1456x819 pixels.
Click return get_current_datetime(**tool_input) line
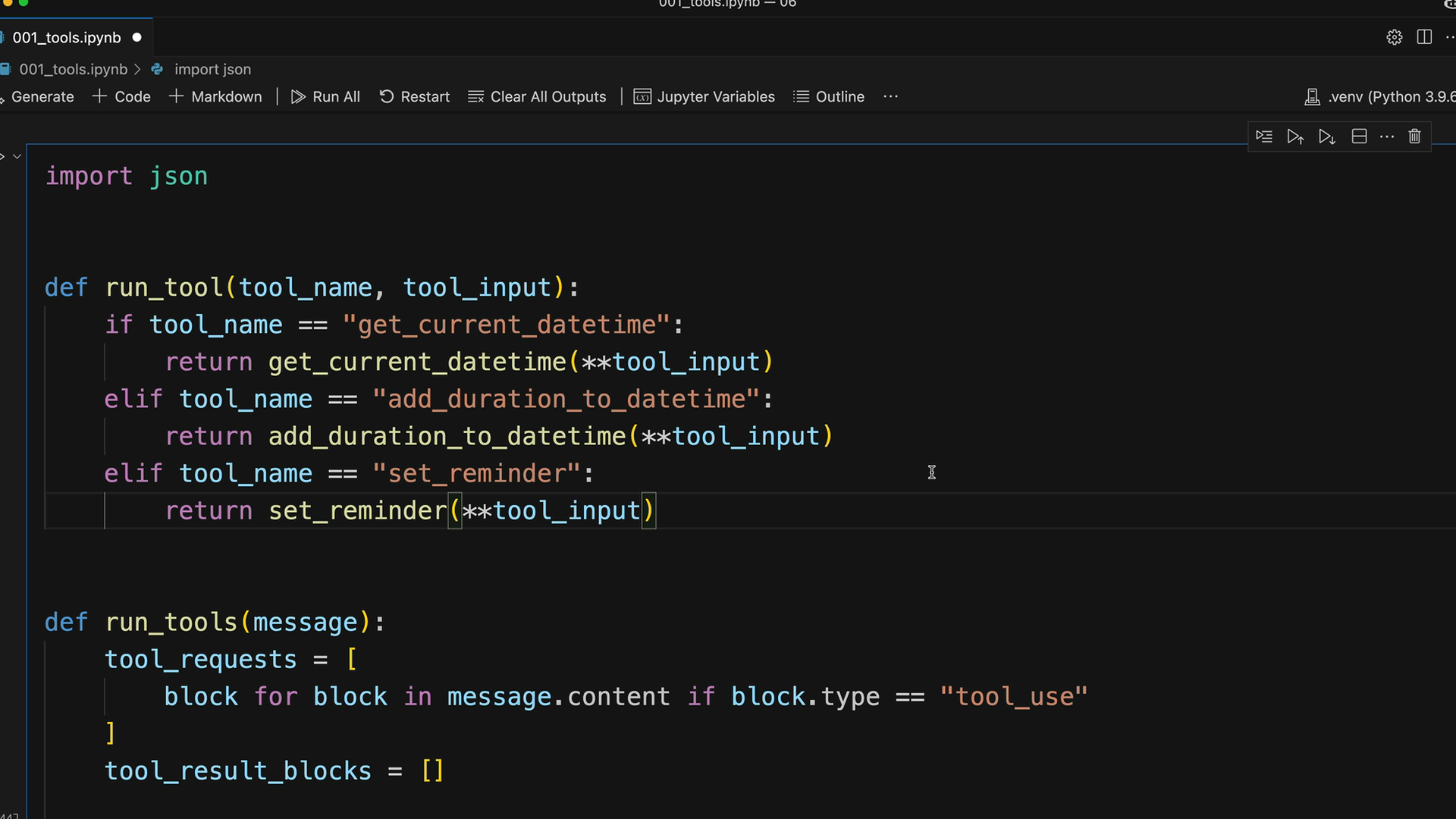(x=469, y=362)
